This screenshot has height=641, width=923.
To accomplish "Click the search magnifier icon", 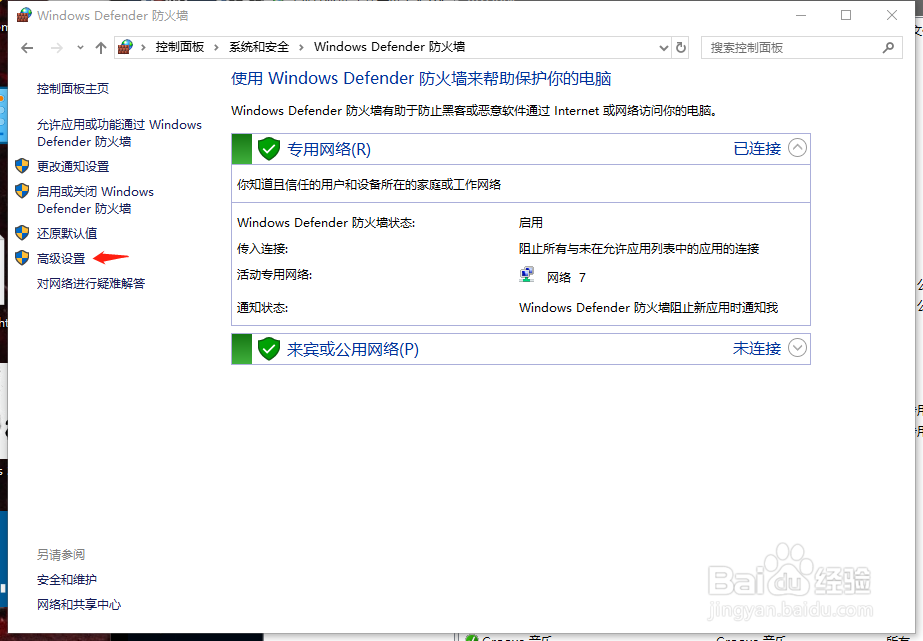I will pyautogui.click(x=888, y=48).
